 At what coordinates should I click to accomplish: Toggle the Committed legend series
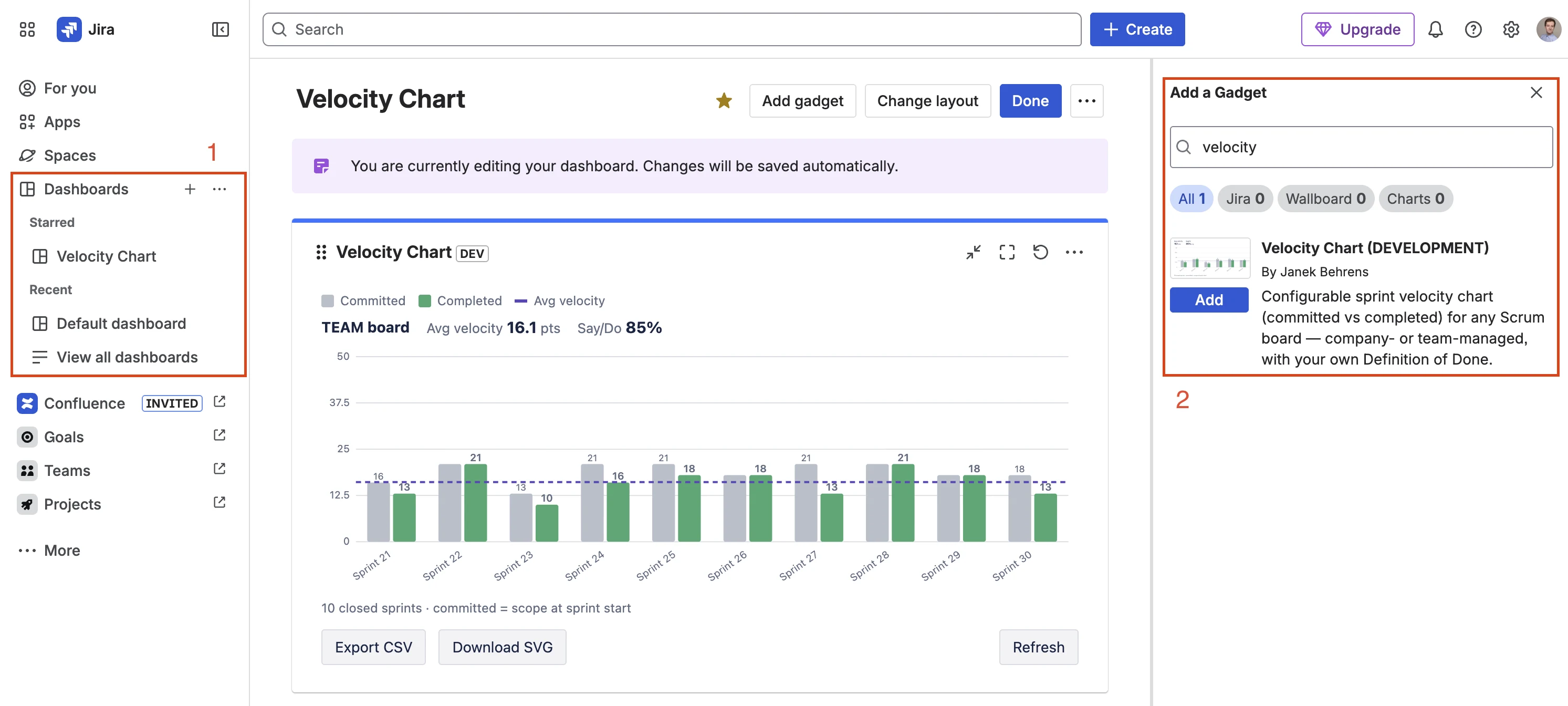tap(363, 300)
